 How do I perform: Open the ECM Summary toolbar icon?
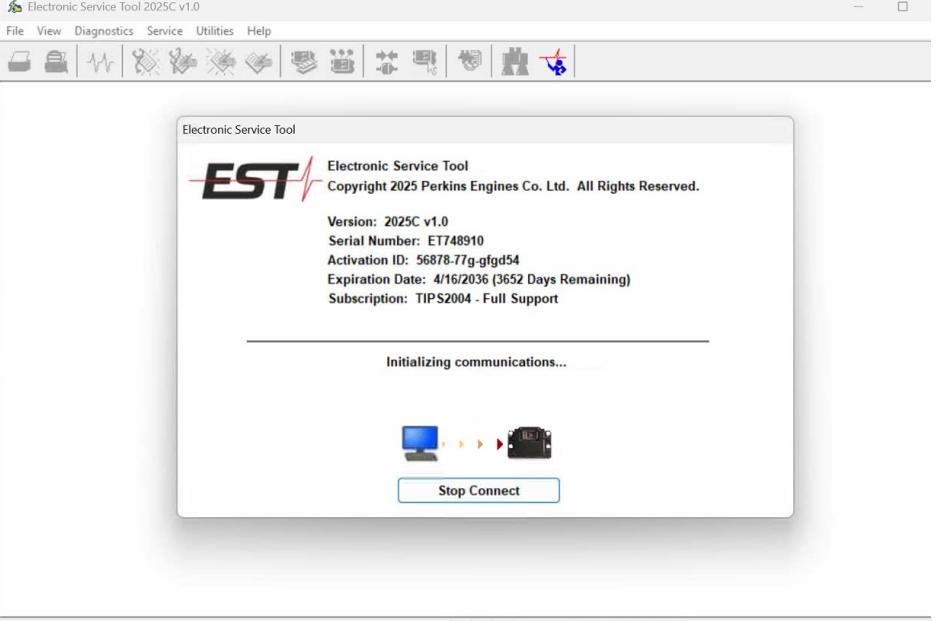(x=304, y=62)
